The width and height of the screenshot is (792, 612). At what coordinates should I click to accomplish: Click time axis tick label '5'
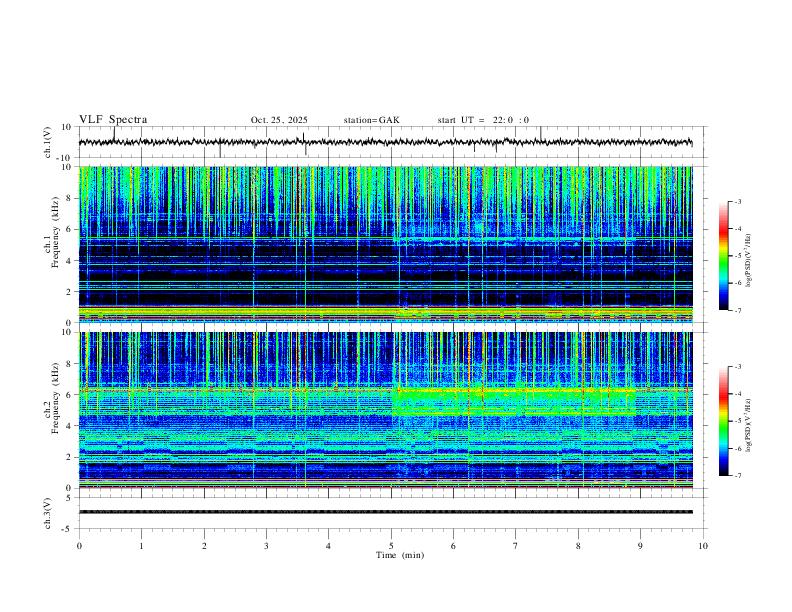pyautogui.click(x=391, y=546)
